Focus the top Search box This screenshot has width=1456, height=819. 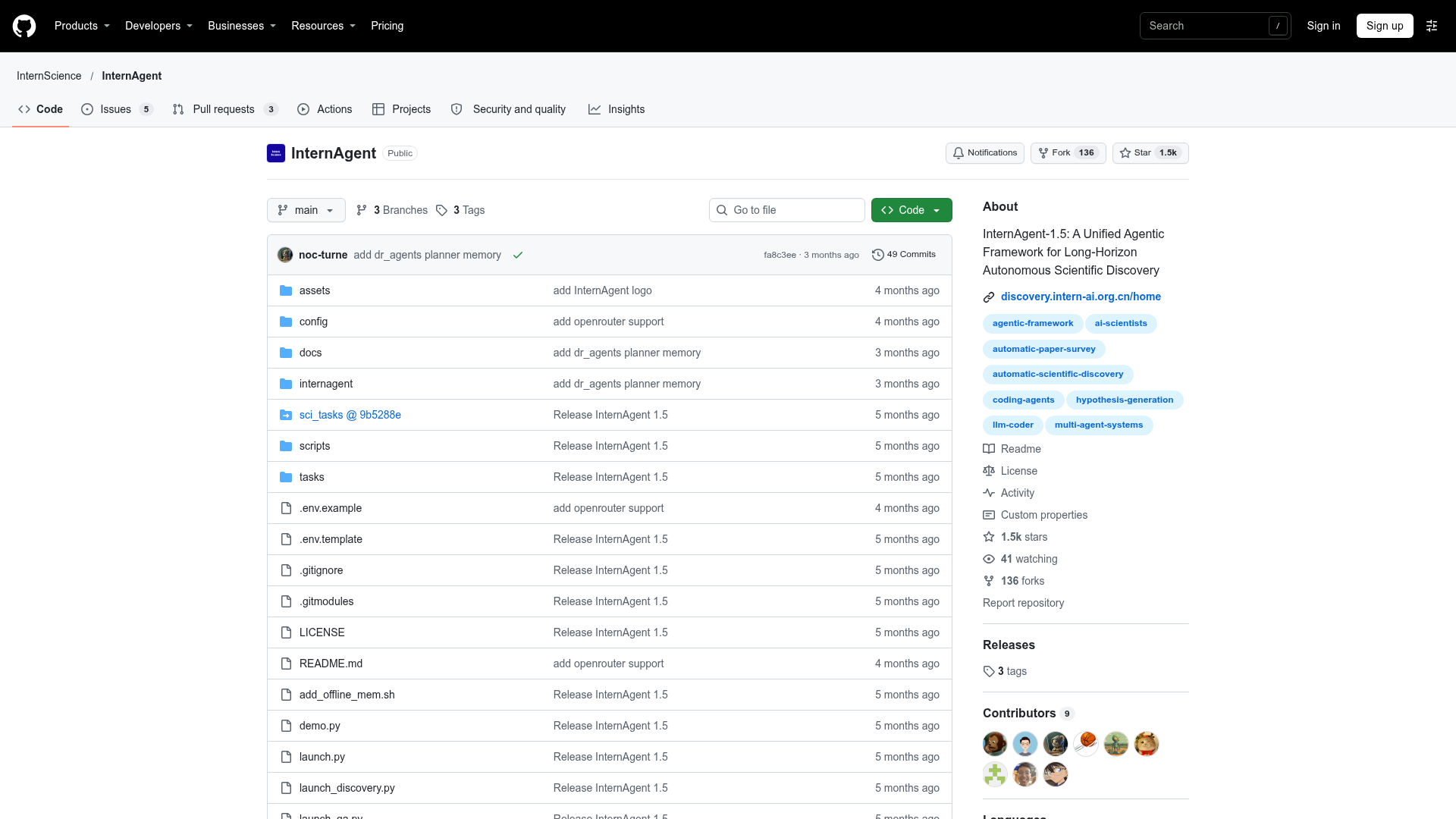coord(1215,26)
